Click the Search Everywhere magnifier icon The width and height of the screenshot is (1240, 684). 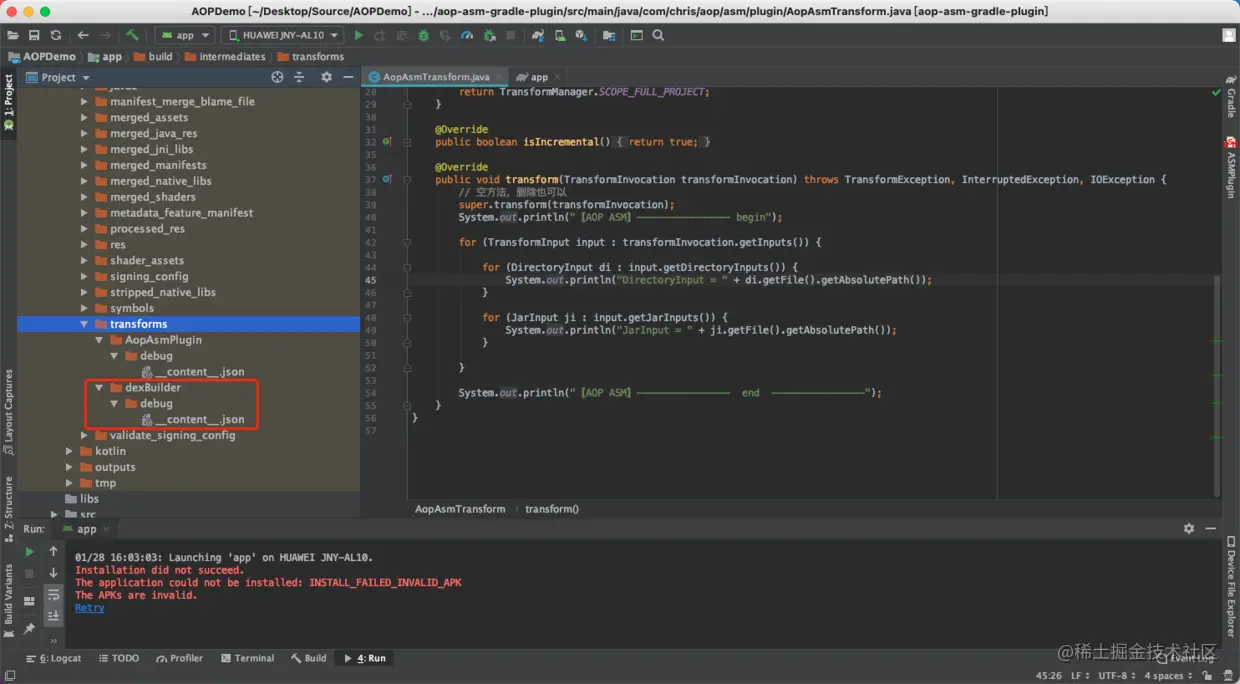658,35
